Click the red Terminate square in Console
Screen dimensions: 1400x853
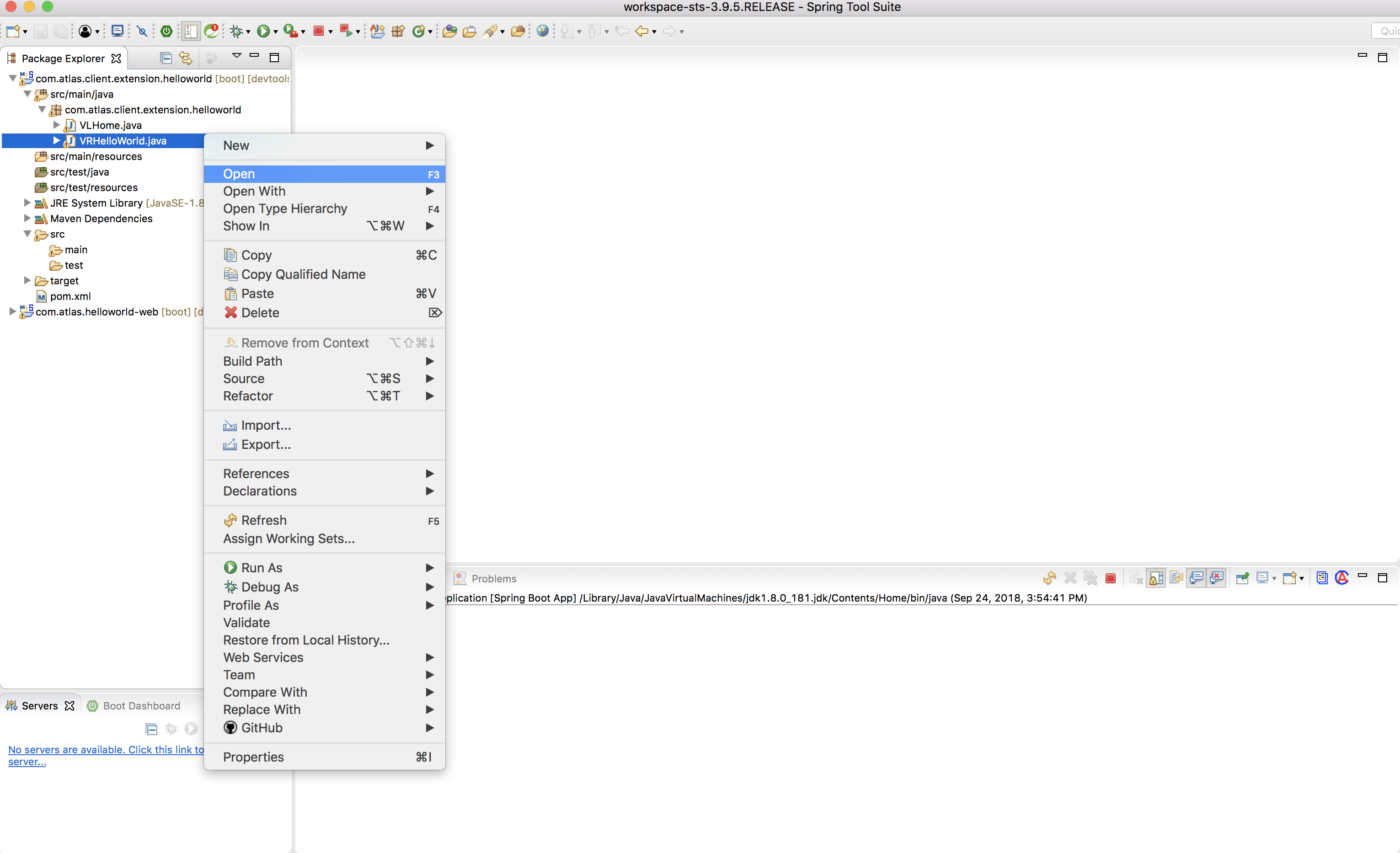(x=1110, y=578)
